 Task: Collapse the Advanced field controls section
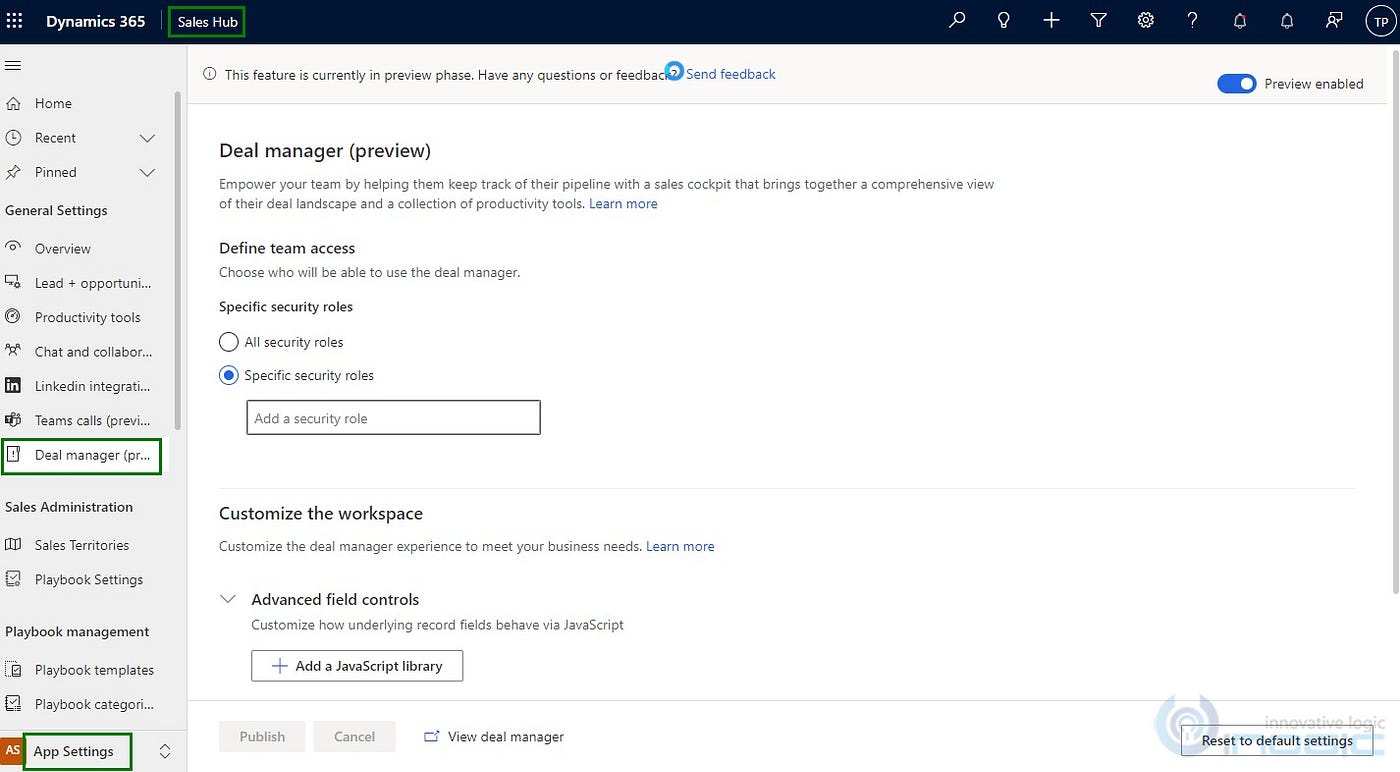228,599
